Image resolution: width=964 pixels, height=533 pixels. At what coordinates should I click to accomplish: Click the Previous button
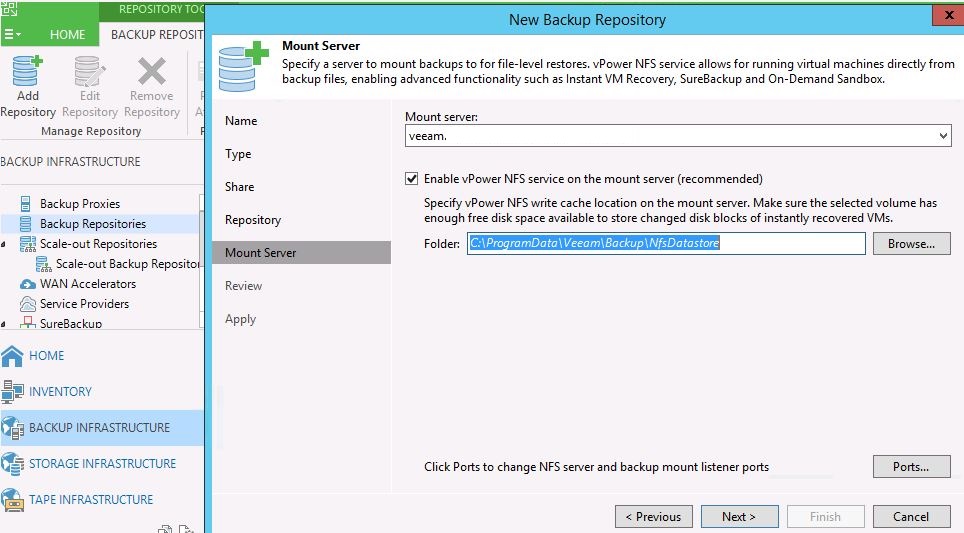[654, 516]
